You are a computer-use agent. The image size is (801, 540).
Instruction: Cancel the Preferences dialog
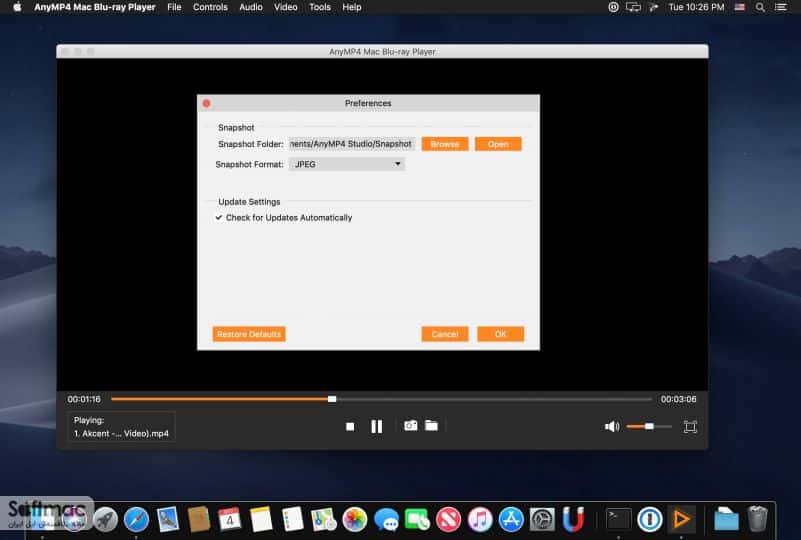coord(445,334)
